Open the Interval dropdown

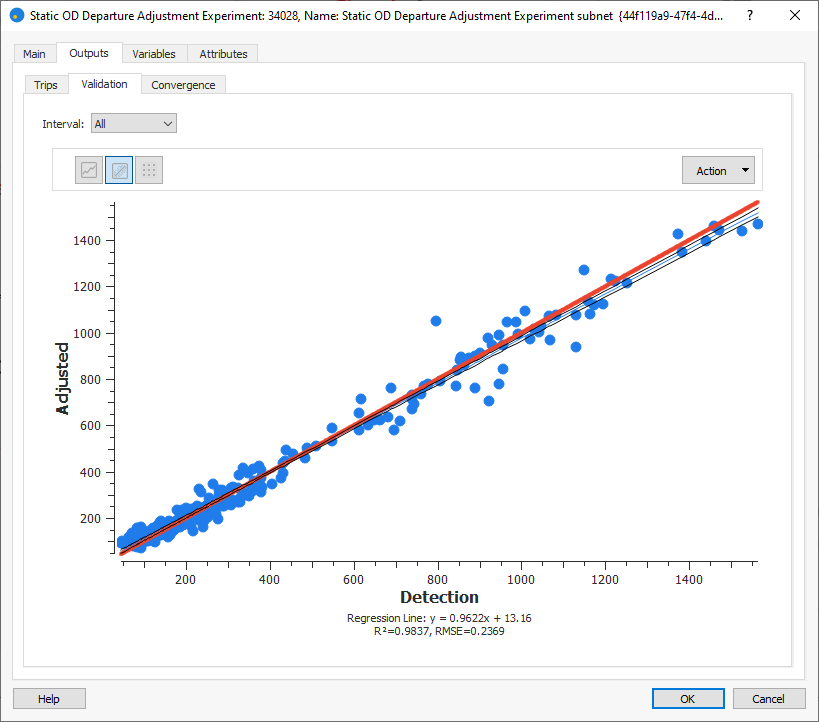coord(133,124)
